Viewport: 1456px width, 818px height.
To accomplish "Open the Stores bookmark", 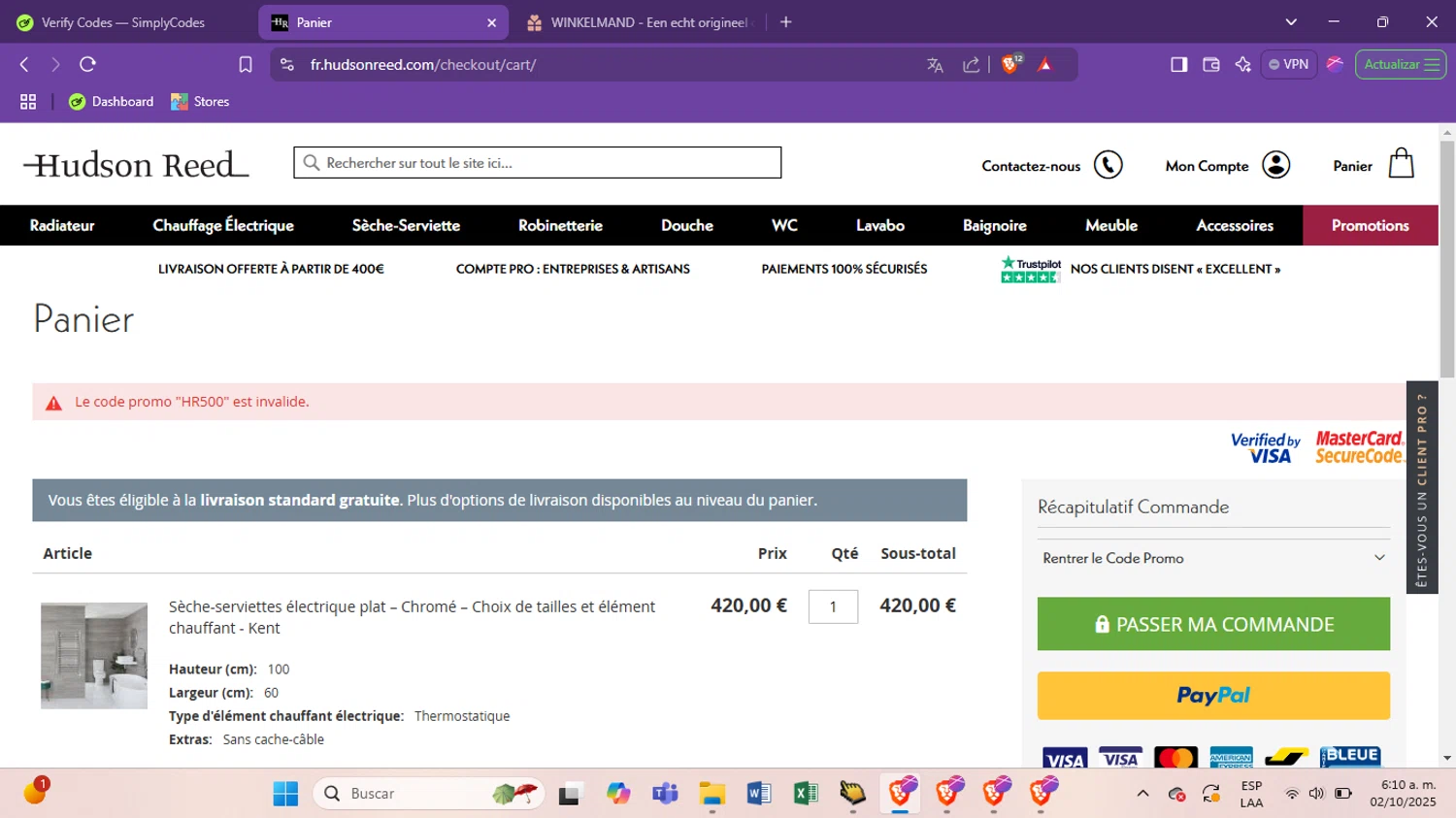I will [x=200, y=102].
